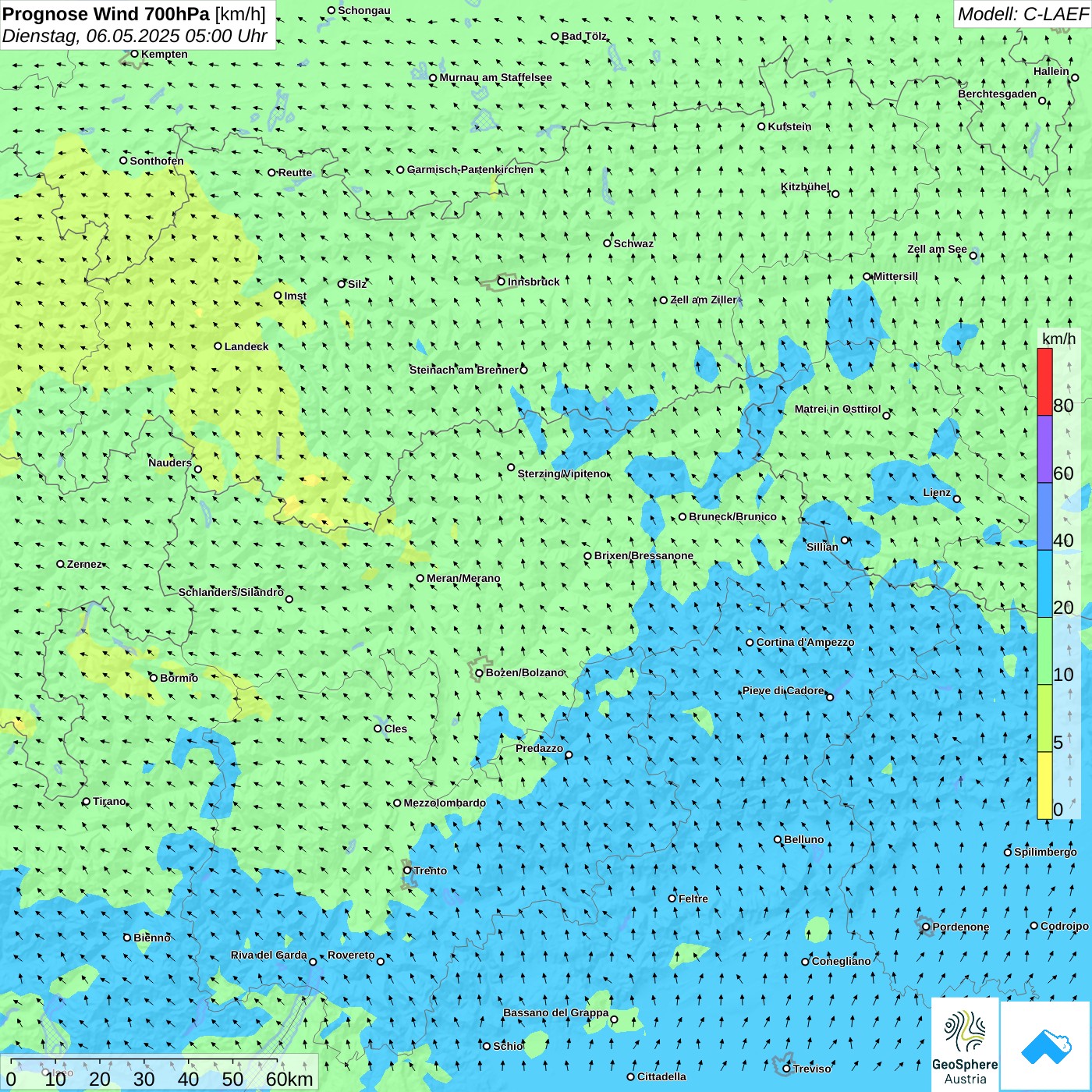This screenshot has height=1092, width=1092.
Task: Click the Kitzbühel city marker
Action: [835, 193]
